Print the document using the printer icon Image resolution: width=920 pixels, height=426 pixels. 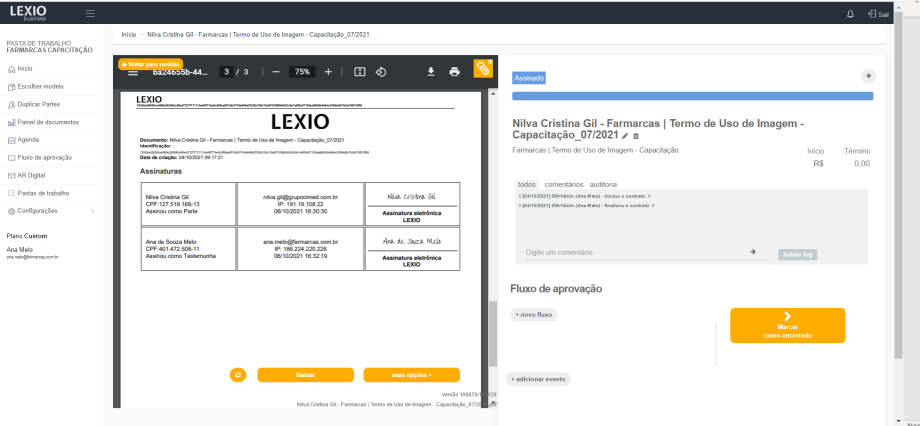(x=455, y=72)
